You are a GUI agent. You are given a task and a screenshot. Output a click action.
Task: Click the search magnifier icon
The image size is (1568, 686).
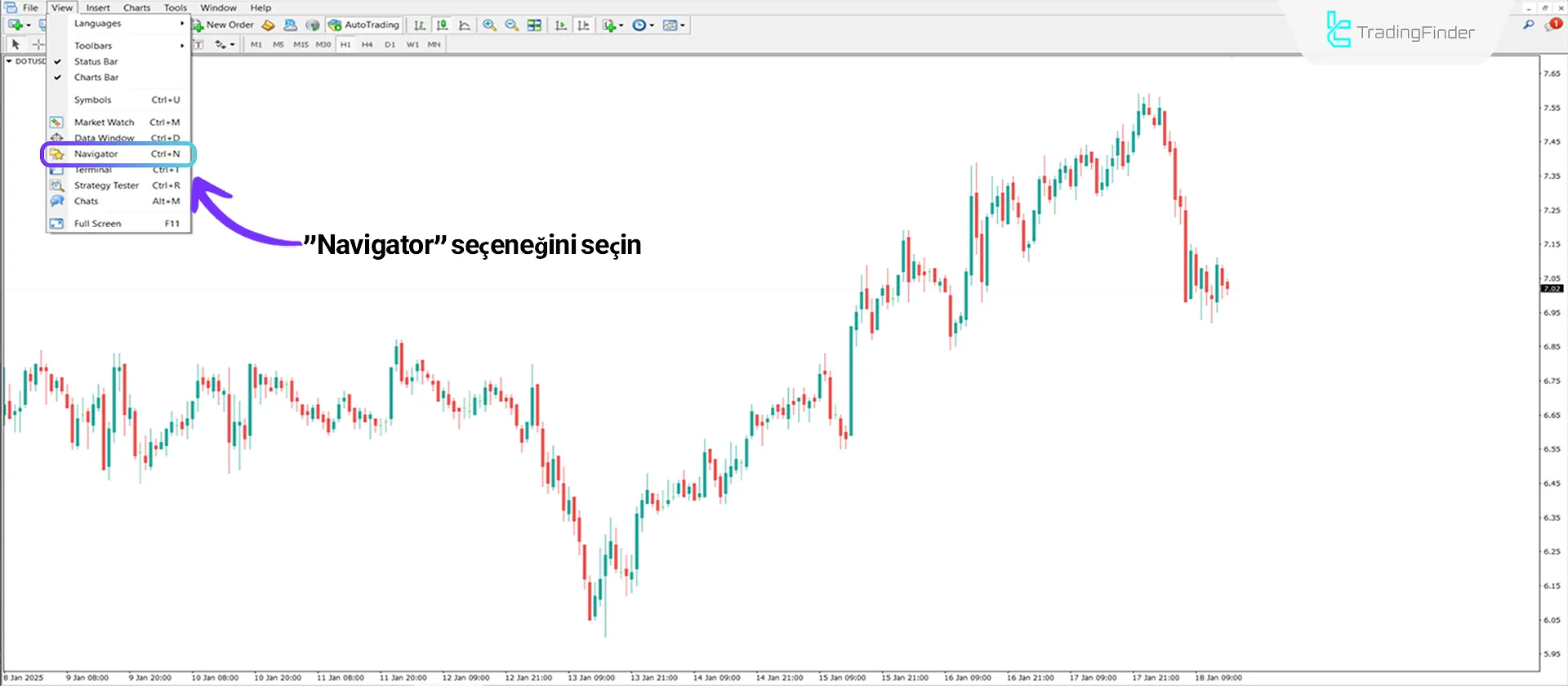1529,24
